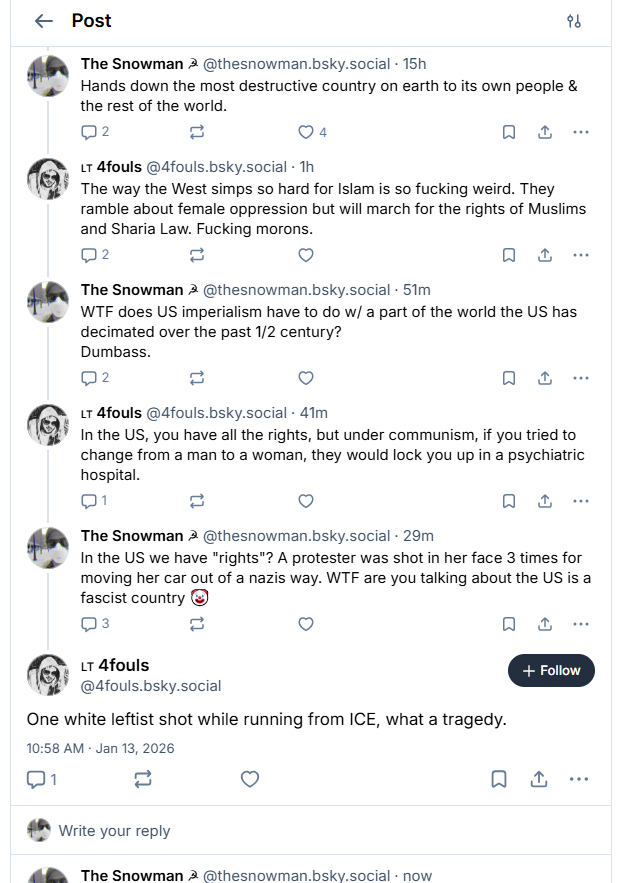
Task: Click the Write your reply field
Action: [x=300, y=830]
